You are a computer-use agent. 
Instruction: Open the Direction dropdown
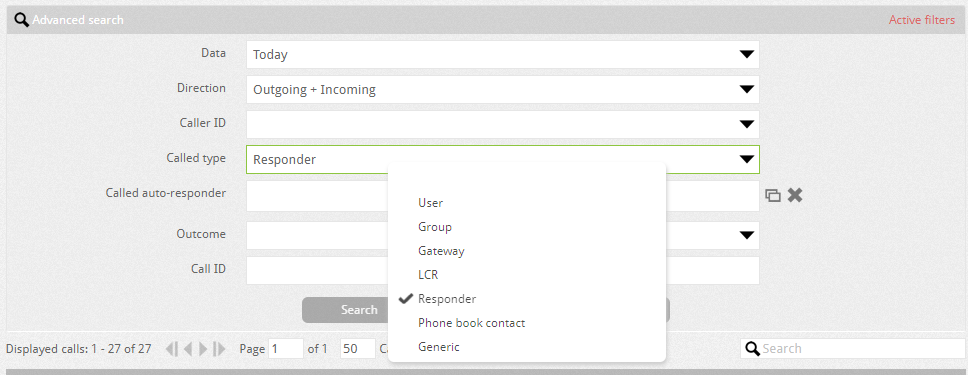tap(503, 90)
